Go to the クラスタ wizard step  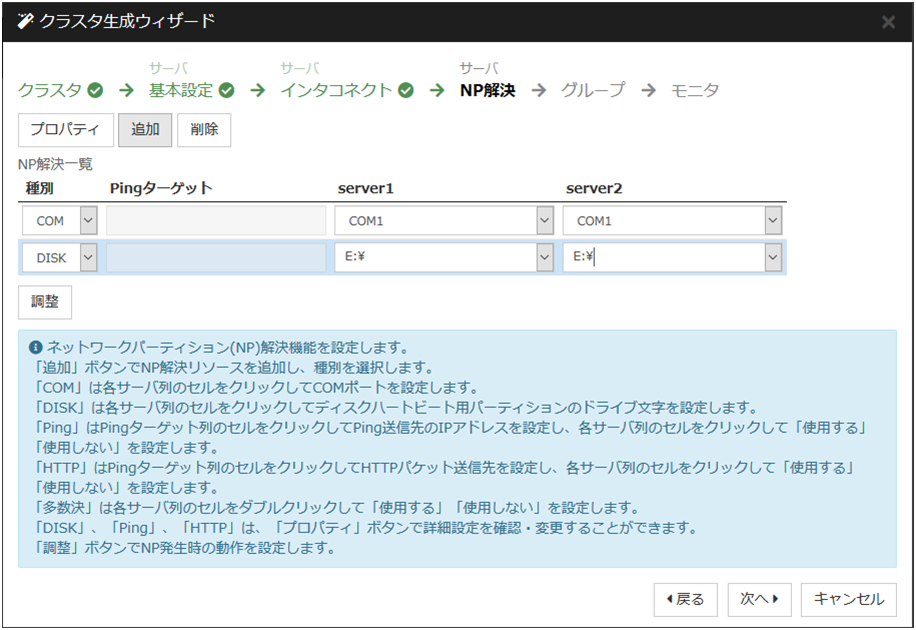(x=50, y=91)
